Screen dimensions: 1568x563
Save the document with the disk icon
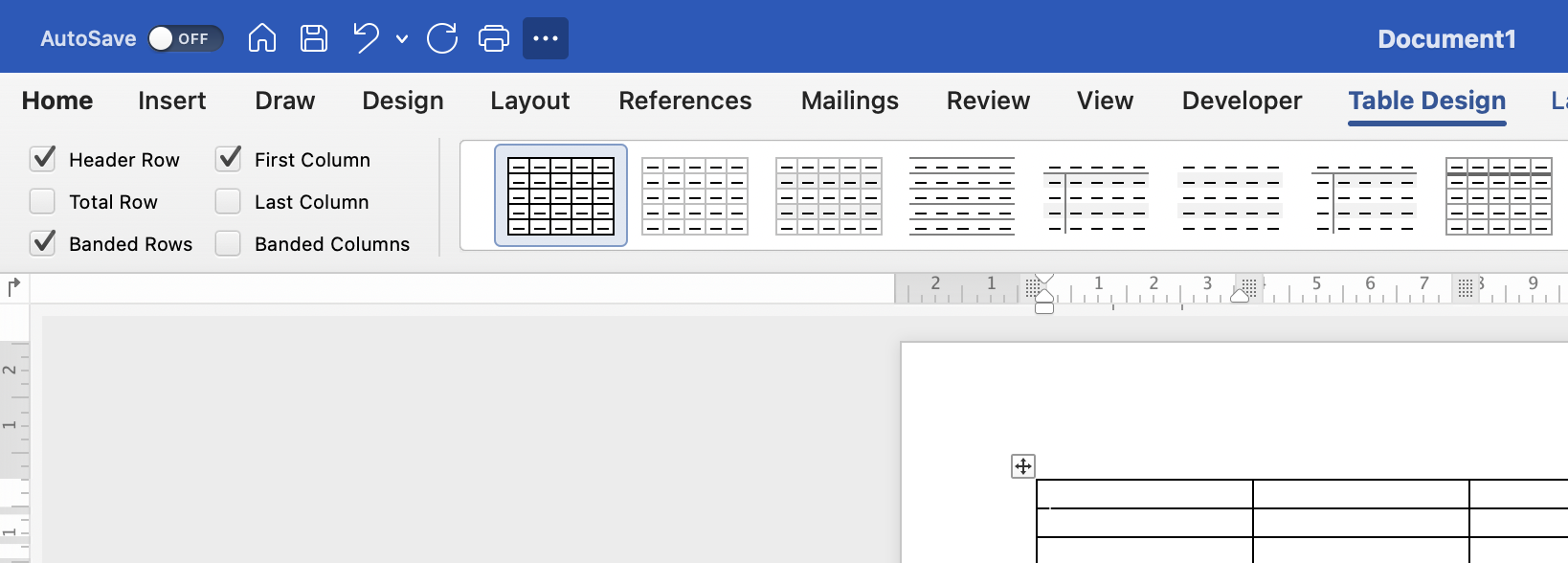(314, 38)
